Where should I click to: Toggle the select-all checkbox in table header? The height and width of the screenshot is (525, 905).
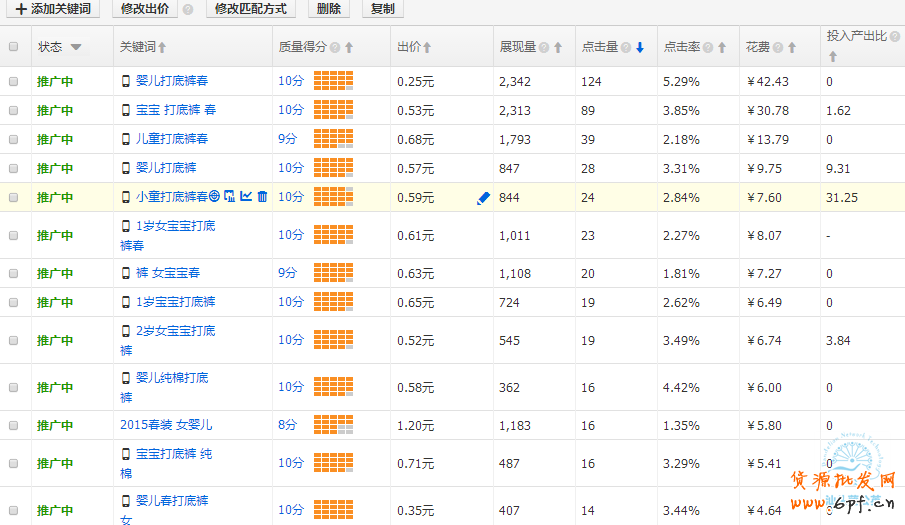(x=14, y=47)
